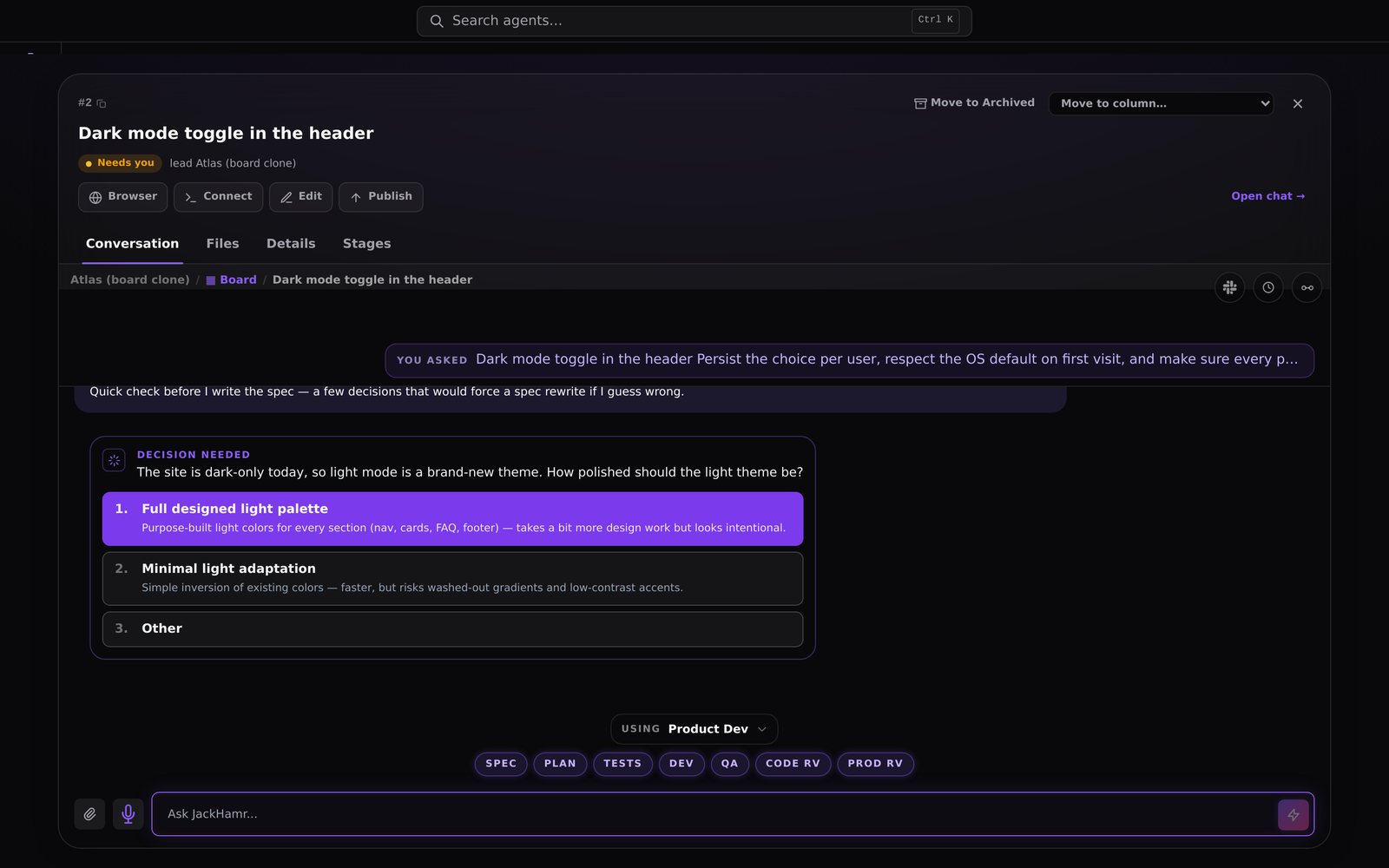Choose Minimal light adaptation option
Image resolution: width=1389 pixels, height=868 pixels.
point(452,579)
